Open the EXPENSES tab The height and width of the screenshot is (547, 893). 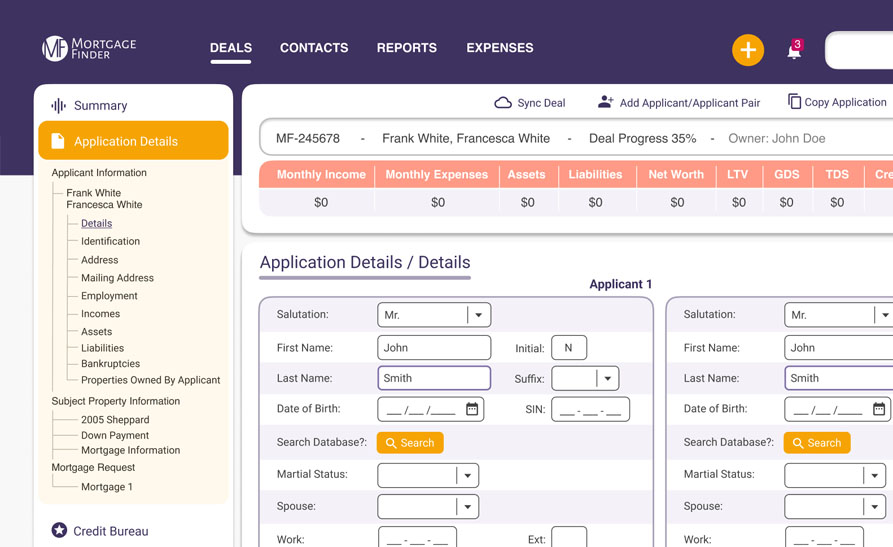(x=500, y=48)
